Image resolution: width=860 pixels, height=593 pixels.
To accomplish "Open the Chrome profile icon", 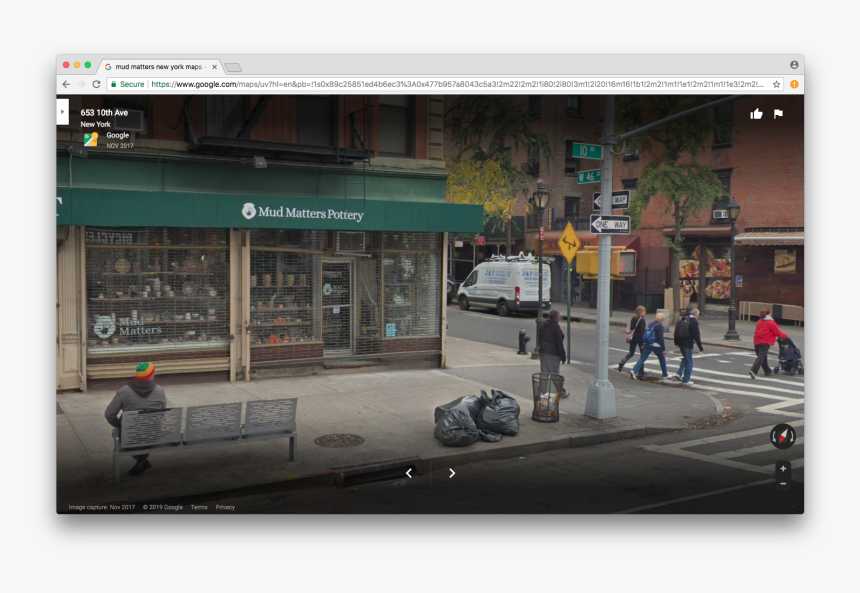I will click(x=794, y=65).
